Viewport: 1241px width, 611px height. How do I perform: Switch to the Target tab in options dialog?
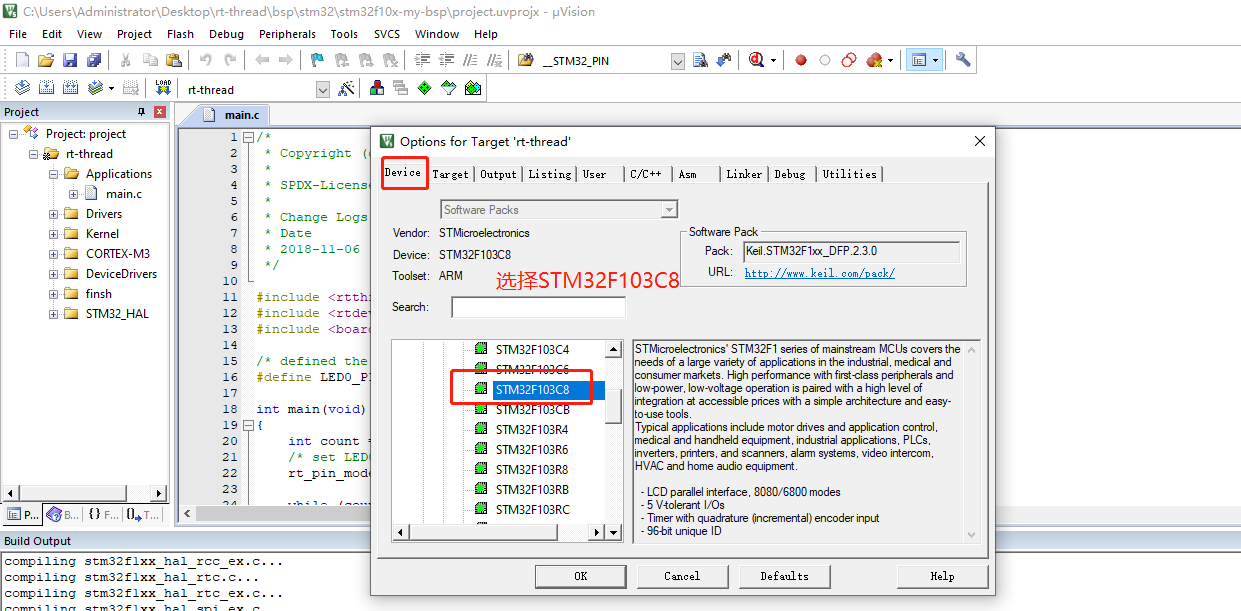click(450, 174)
